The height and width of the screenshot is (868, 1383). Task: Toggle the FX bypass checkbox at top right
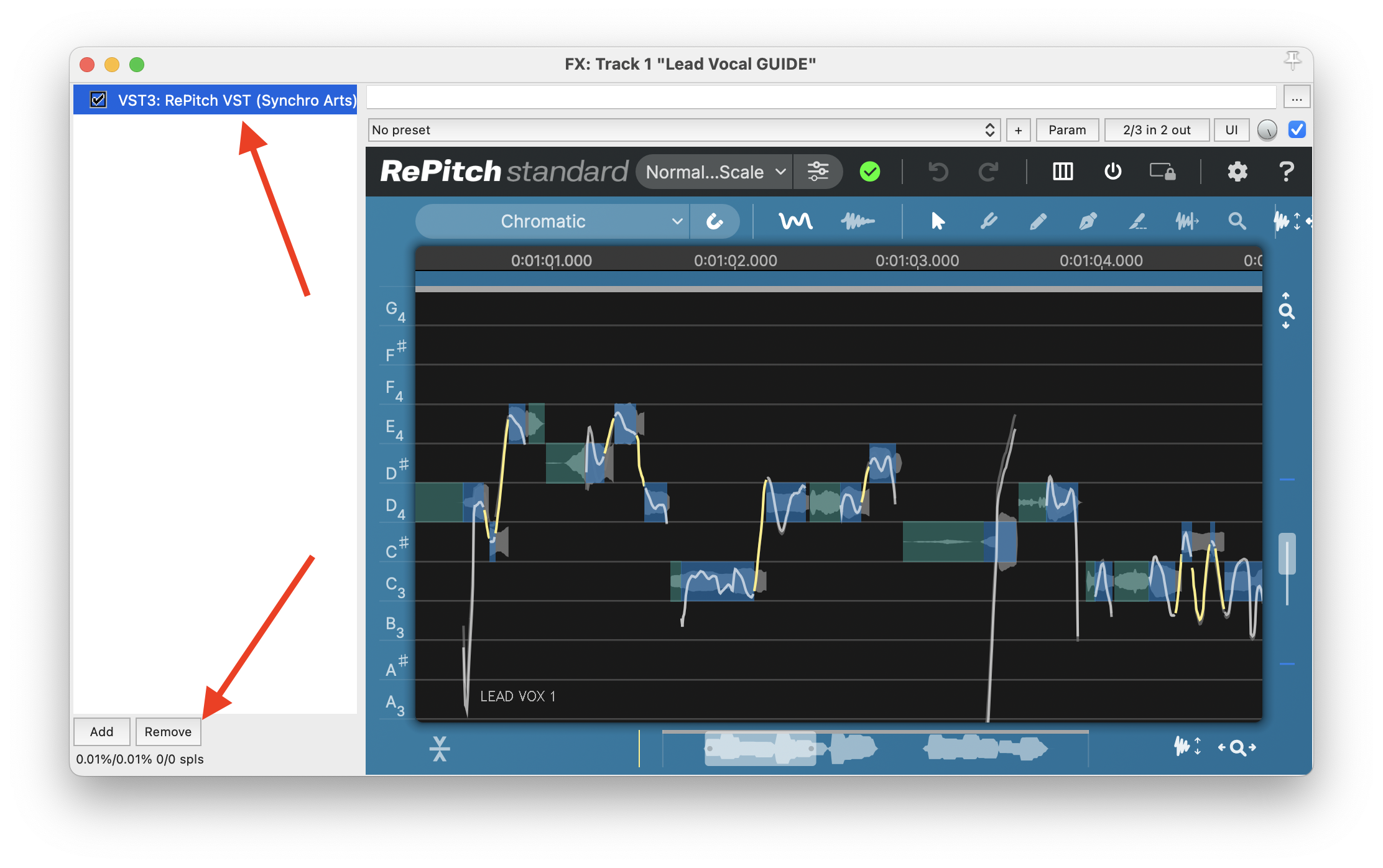tap(1297, 130)
